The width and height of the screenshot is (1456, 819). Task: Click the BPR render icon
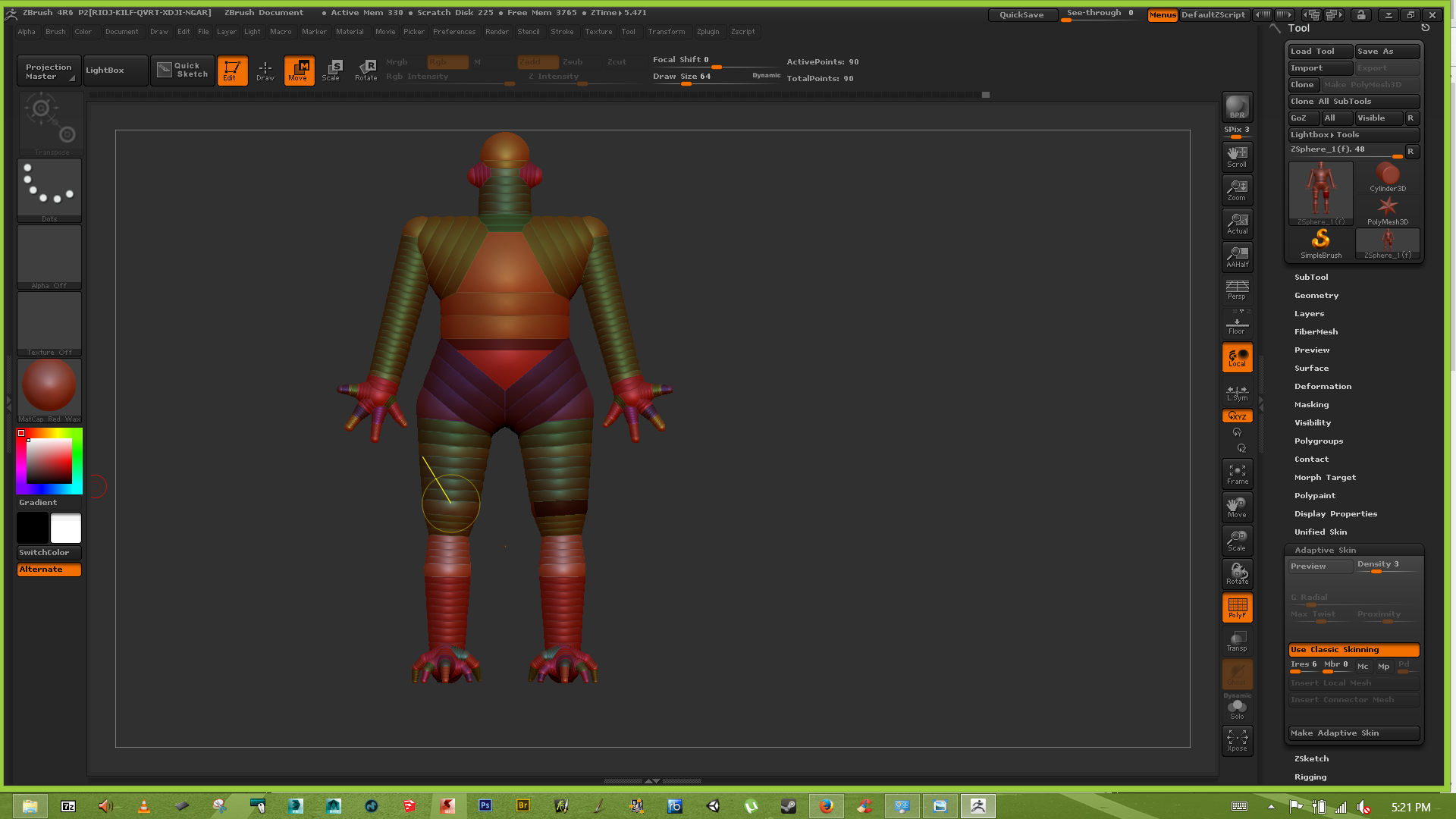tap(1237, 106)
